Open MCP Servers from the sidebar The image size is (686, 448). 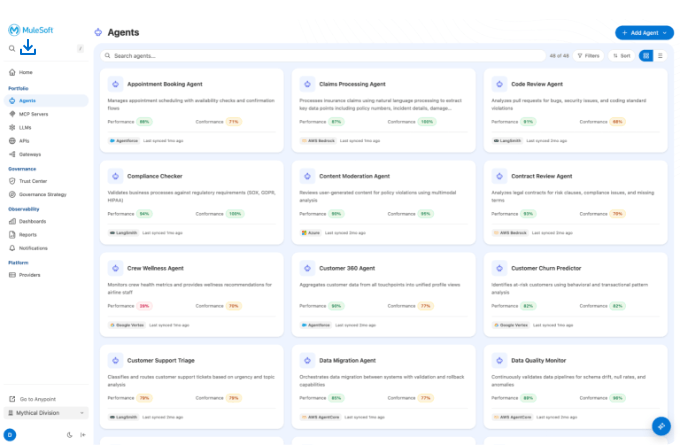click(x=33, y=114)
